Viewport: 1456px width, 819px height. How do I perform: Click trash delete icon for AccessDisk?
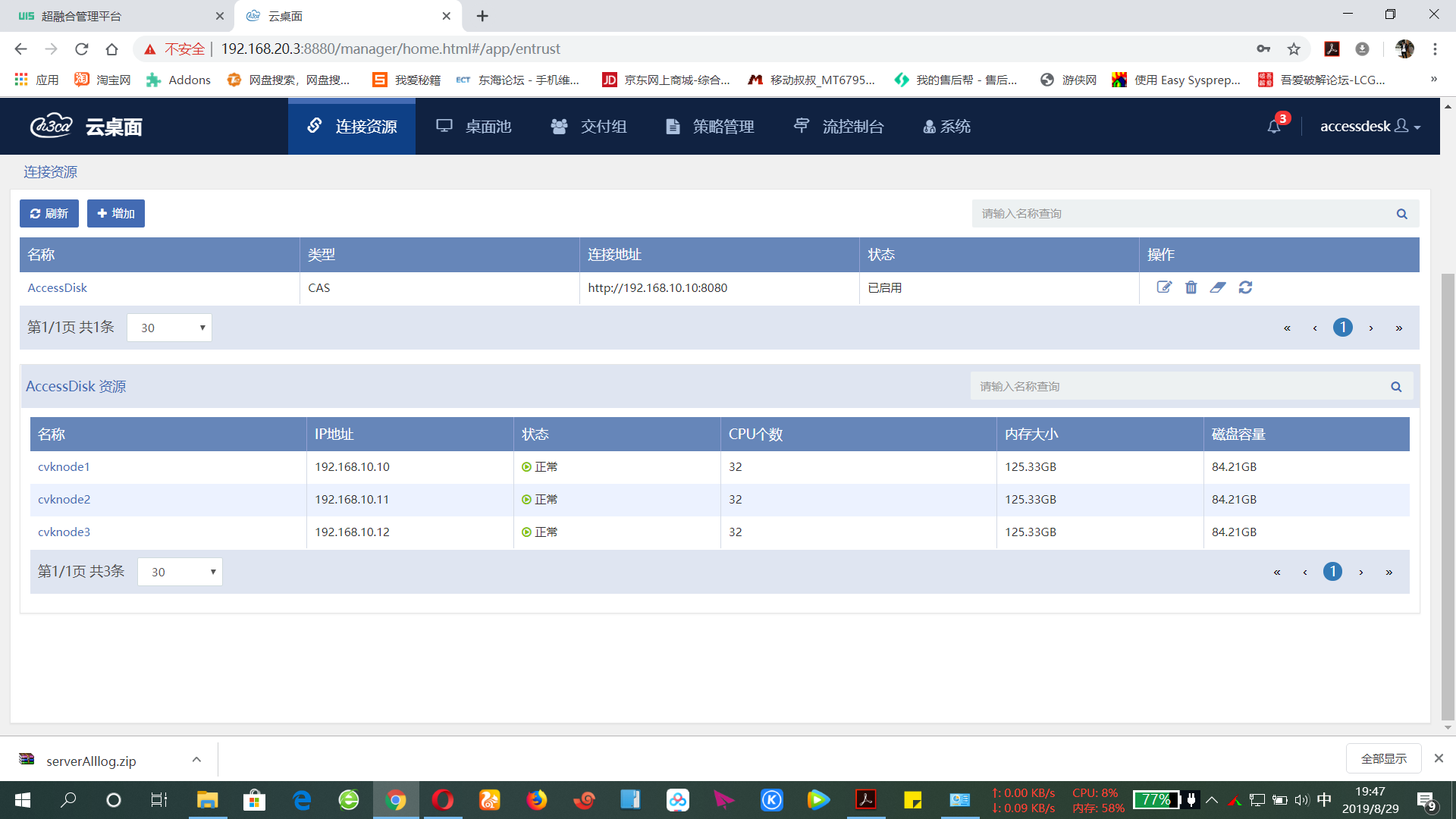point(1191,287)
